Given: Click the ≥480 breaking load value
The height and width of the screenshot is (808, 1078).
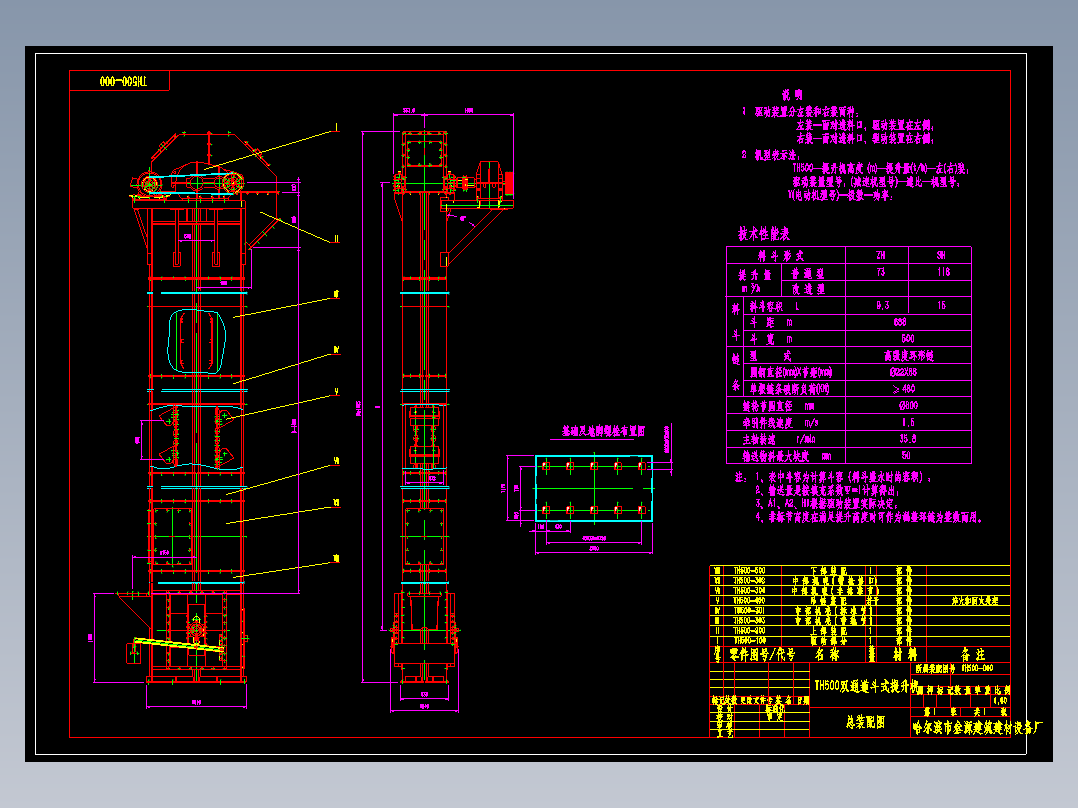Looking at the screenshot, I should coord(904,389).
